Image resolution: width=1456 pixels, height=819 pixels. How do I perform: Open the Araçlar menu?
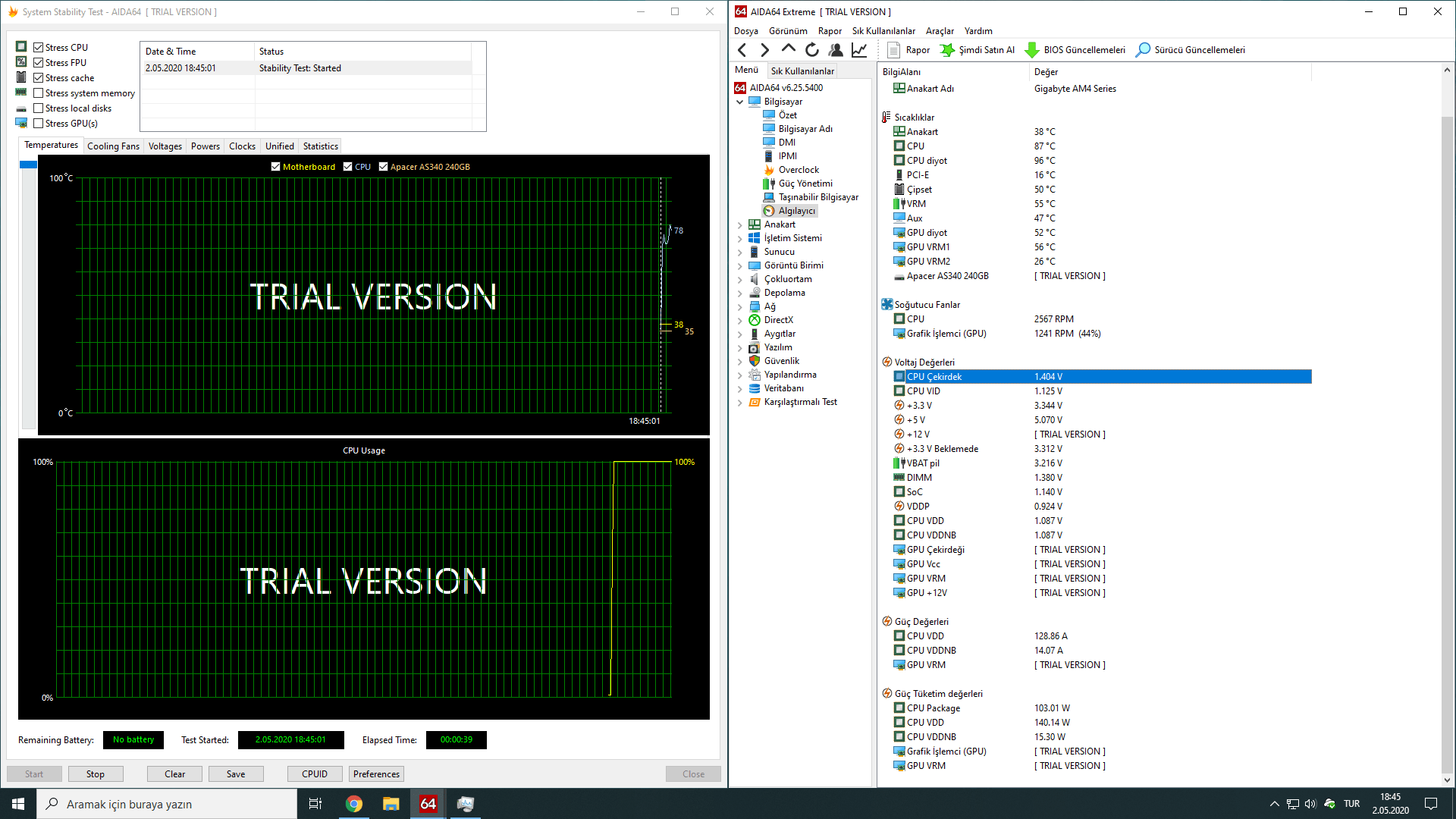pos(940,31)
